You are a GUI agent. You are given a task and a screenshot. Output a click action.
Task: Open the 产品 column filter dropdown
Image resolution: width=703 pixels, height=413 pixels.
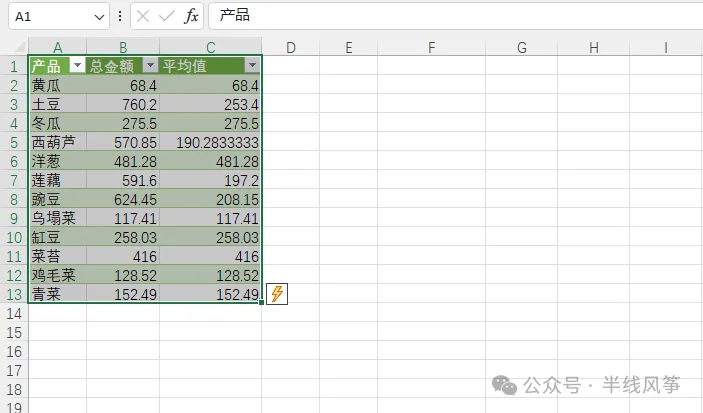[78, 65]
